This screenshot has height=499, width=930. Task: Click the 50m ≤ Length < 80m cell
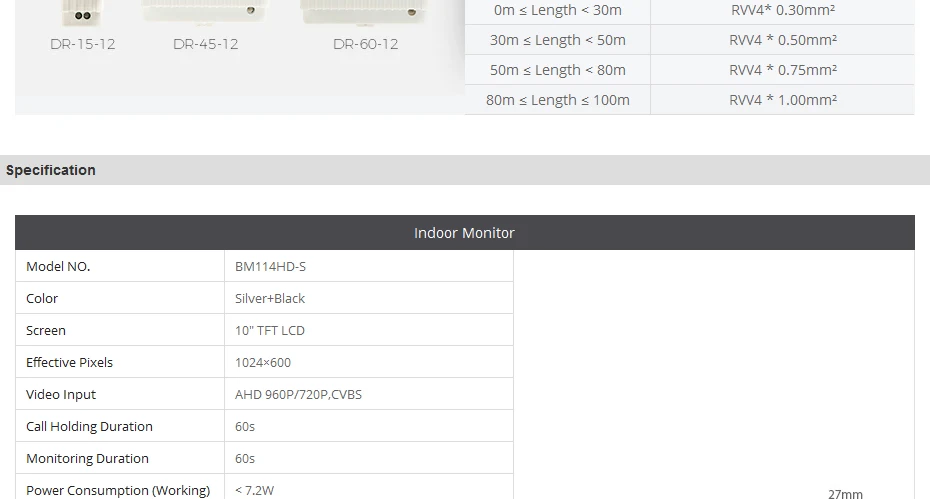(x=558, y=70)
